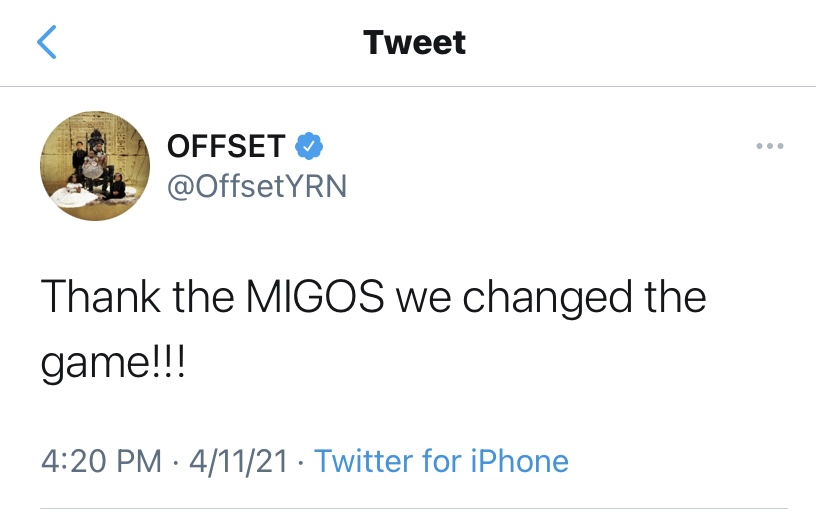Tap the Tweet header title

click(414, 42)
